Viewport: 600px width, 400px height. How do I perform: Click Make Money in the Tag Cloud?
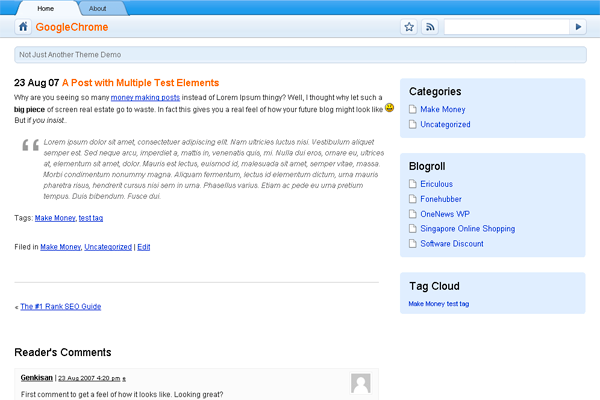tap(426, 304)
